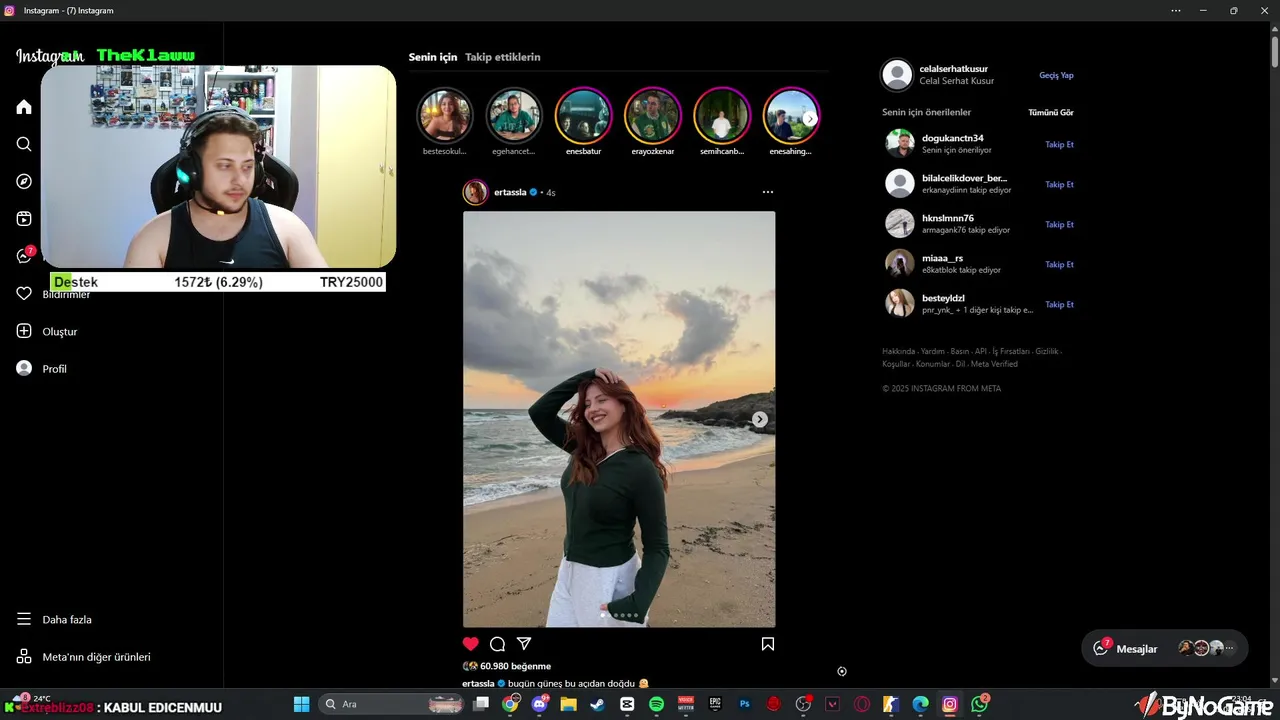This screenshot has height=720, width=1280.
Task: Follow bilalcelikdover_ber with Takip Et
Action: [1059, 184]
